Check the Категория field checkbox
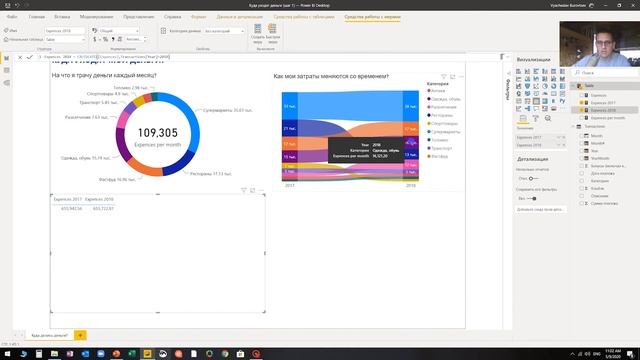The height and width of the screenshot is (360, 640). (582, 181)
